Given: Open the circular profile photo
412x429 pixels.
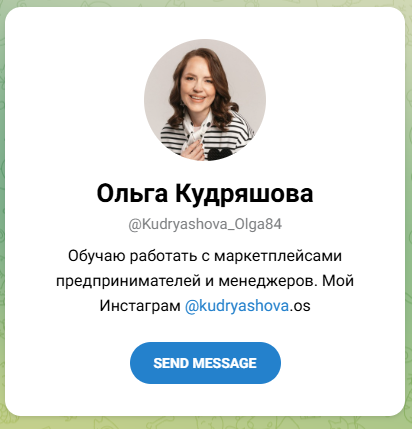Looking at the screenshot, I should click(205, 100).
